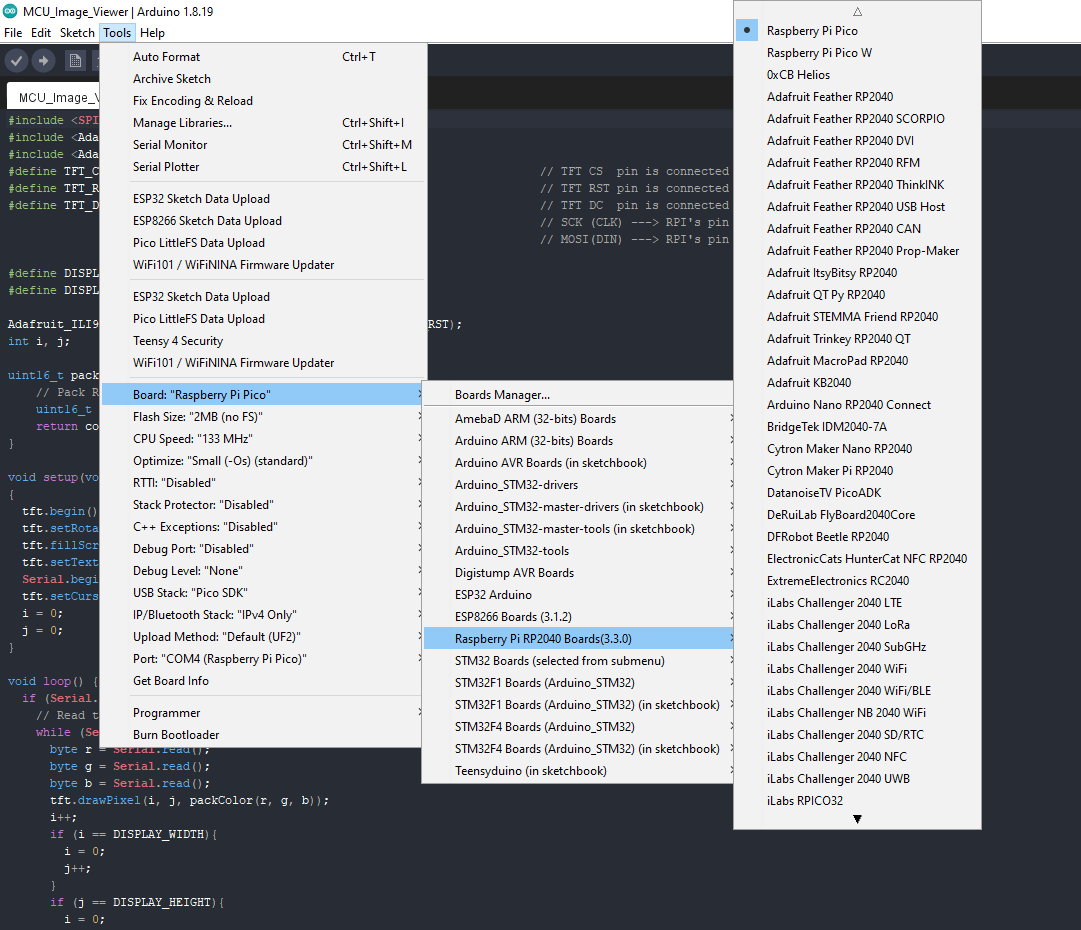Click the New sketch document icon
Viewport: 1081px width, 930px height.
click(75, 61)
